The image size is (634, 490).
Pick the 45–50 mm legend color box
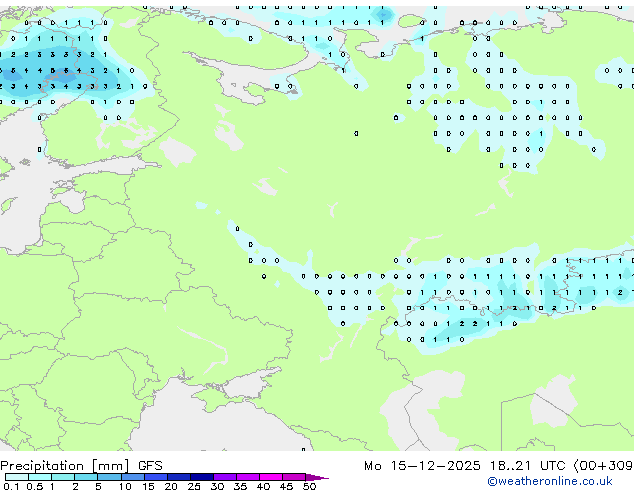coord(294,477)
